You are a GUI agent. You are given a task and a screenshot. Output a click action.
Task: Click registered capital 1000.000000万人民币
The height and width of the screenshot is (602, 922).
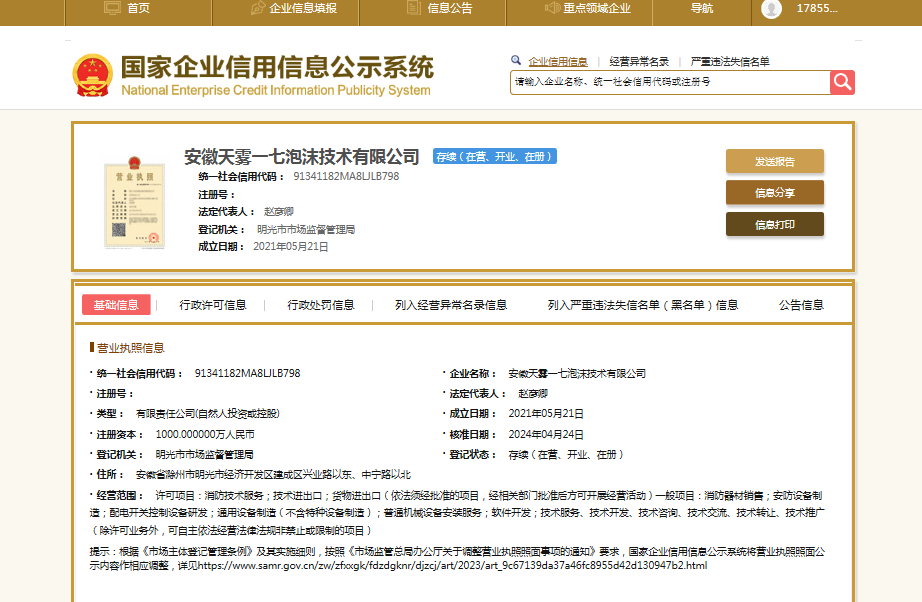[x=205, y=434]
